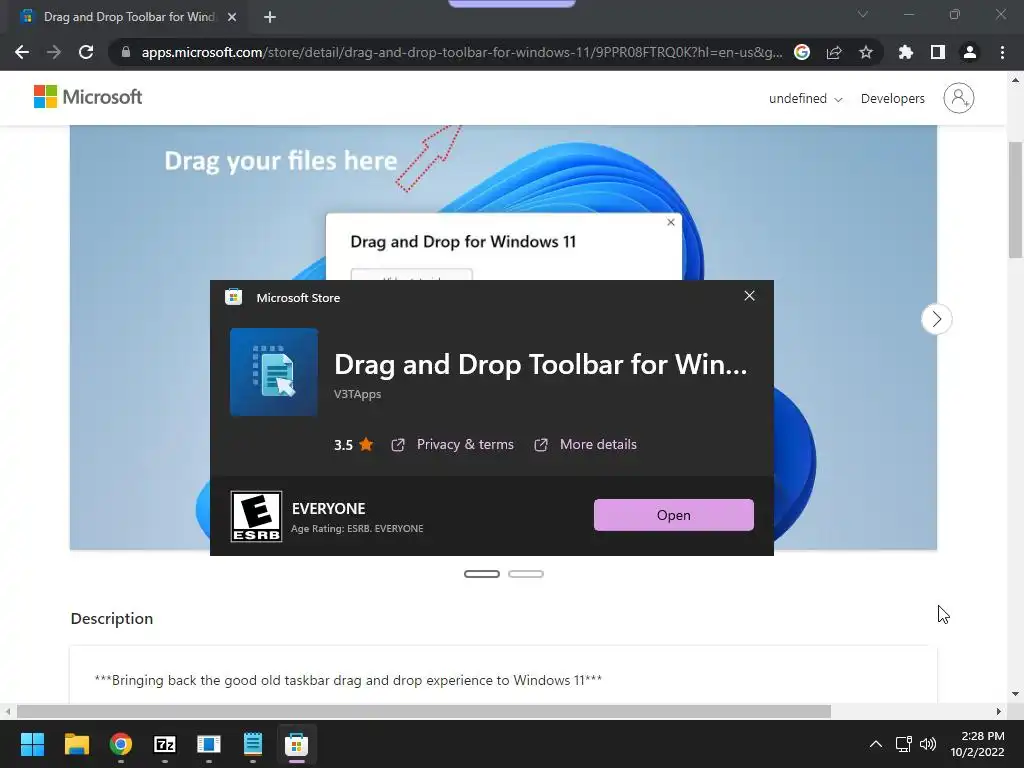Image resolution: width=1024 pixels, height=768 pixels.
Task: Open the Developers link
Action: pyautogui.click(x=892, y=99)
